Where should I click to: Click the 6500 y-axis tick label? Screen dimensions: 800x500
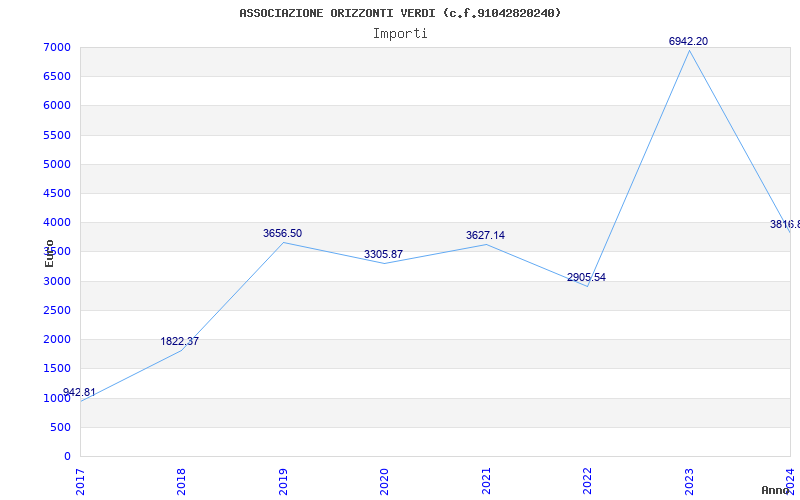[57, 77]
